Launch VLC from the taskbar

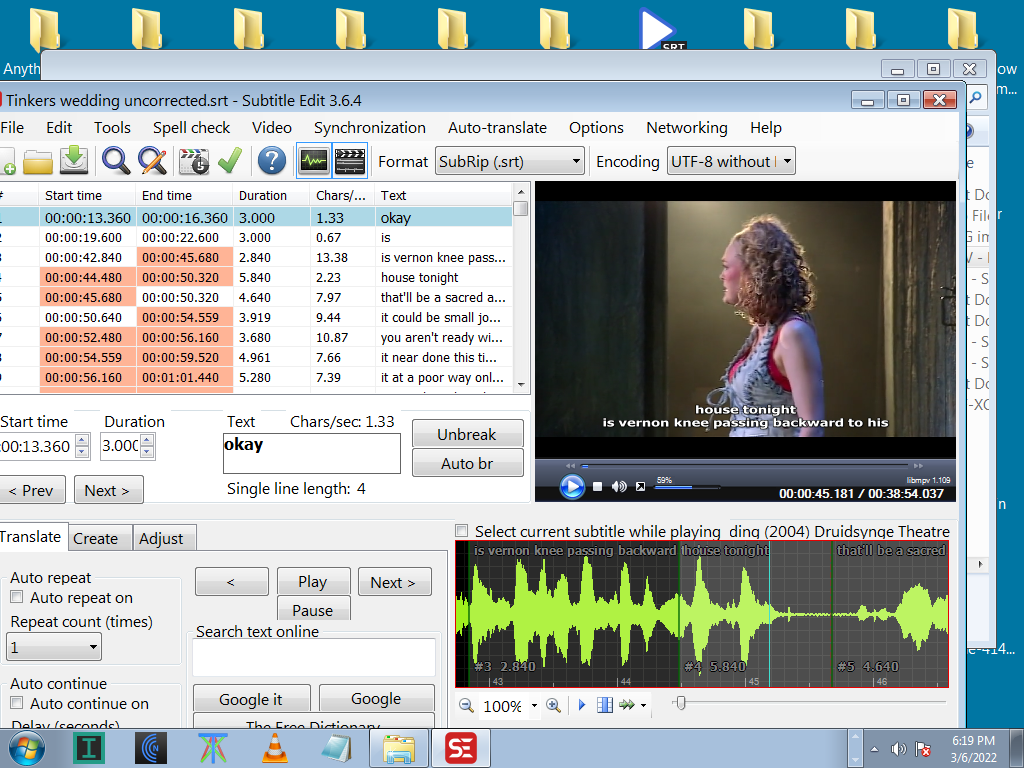[275, 748]
